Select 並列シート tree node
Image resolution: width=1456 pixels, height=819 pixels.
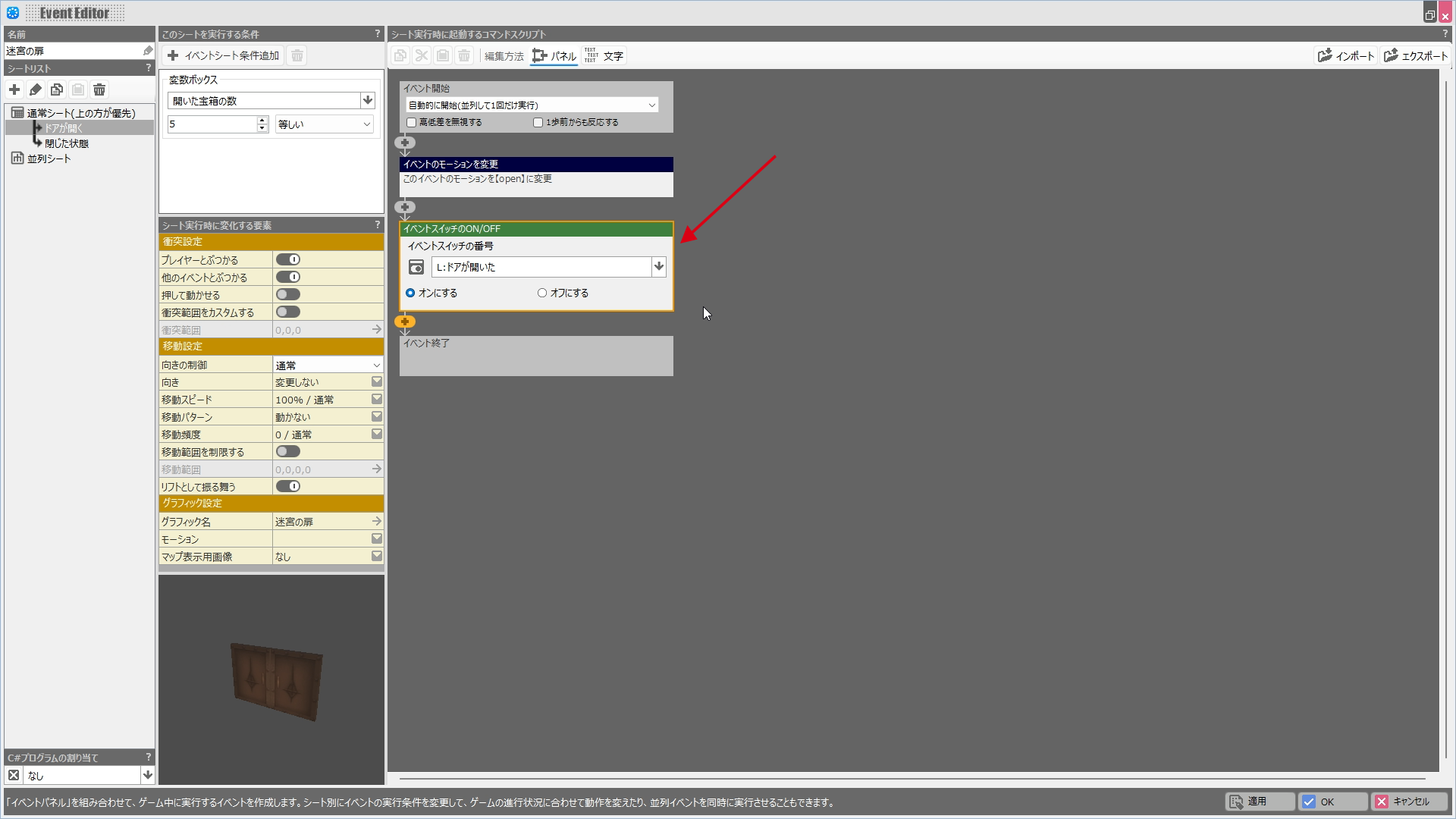point(49,158)
